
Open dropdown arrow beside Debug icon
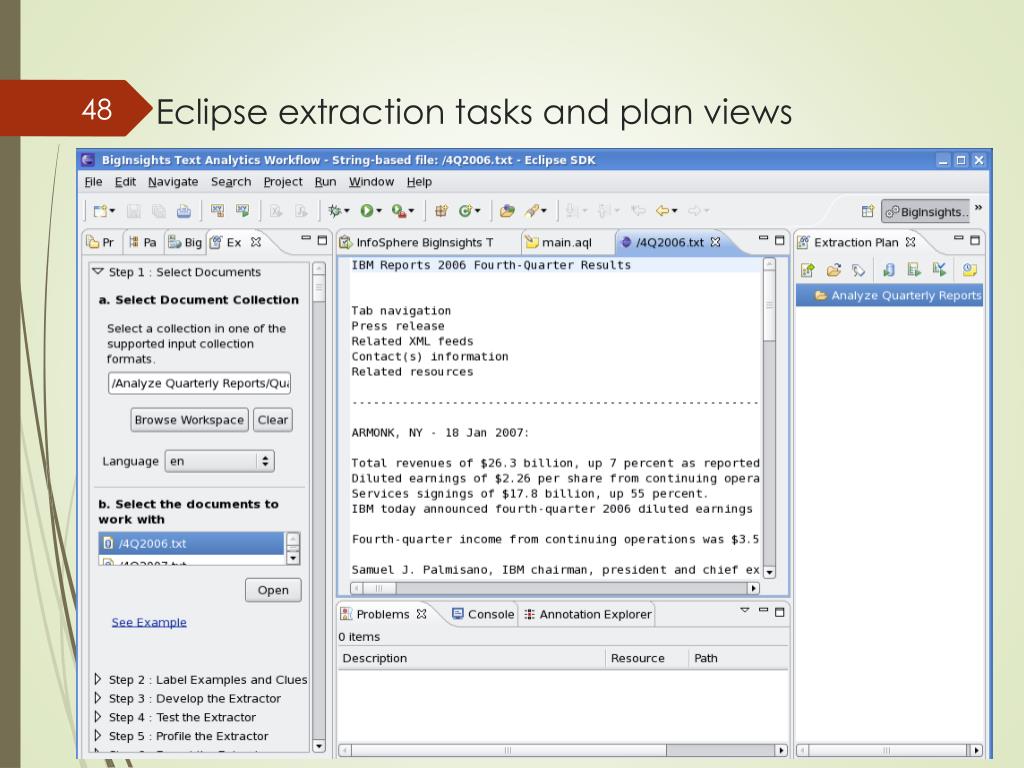click(347, 211)
